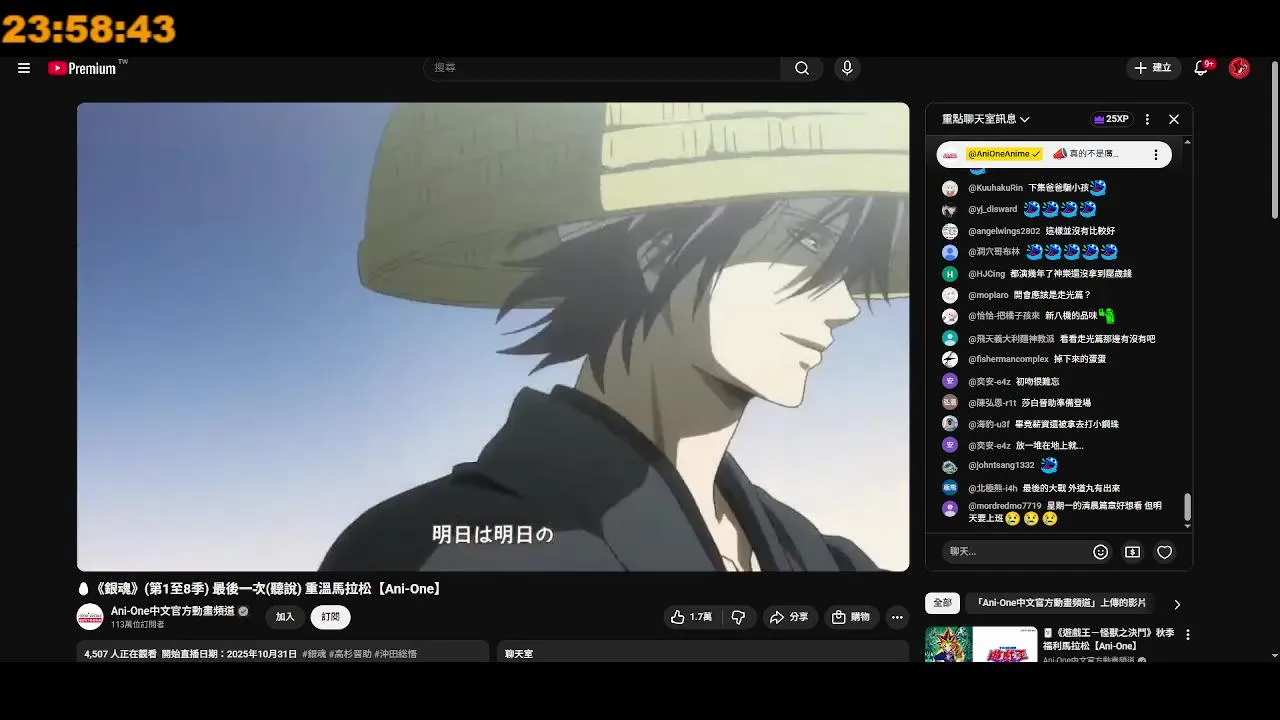Click @HJCing avatar in chat

(950, 274)
